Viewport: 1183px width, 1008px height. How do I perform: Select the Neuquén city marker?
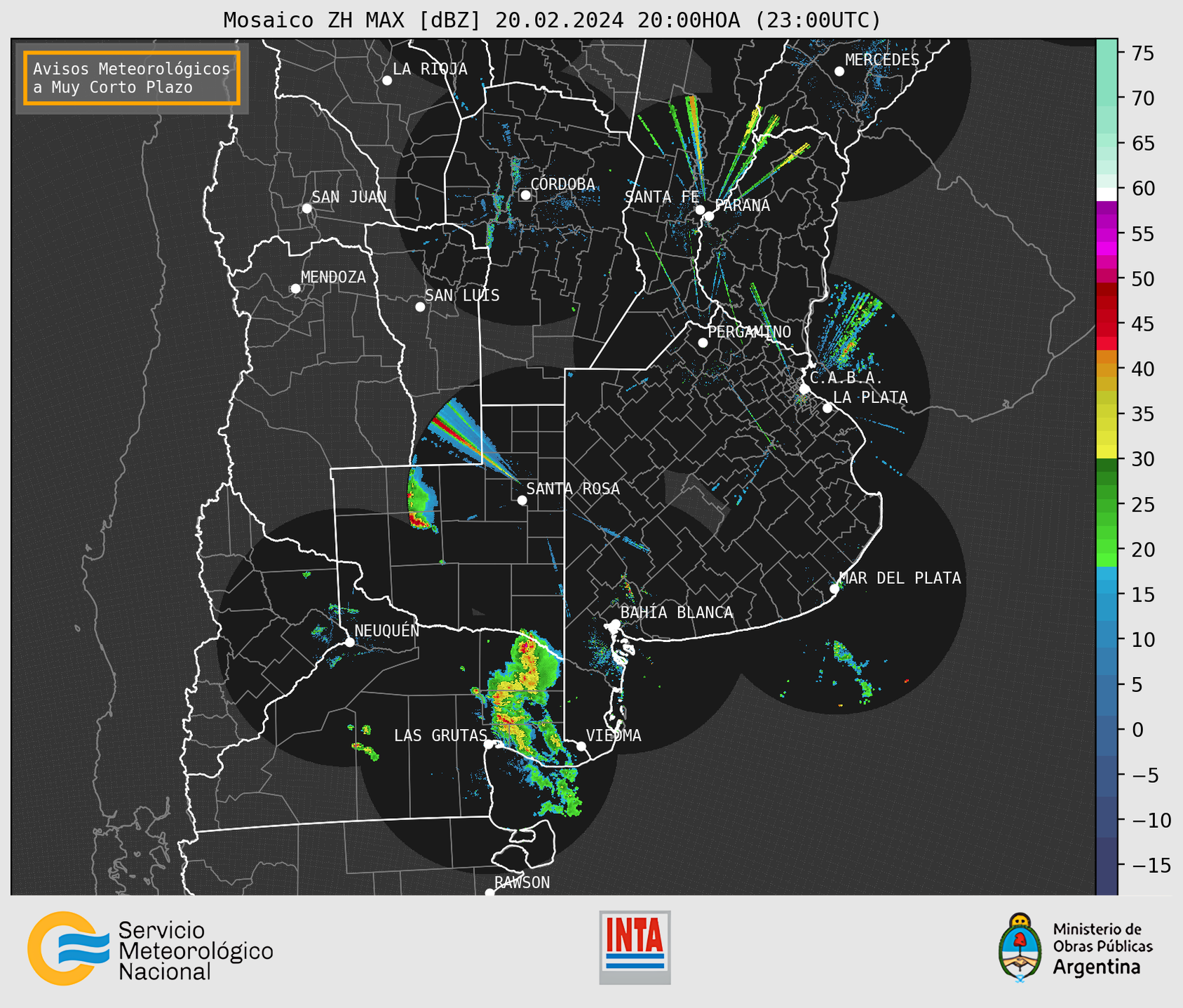(349, 642)
